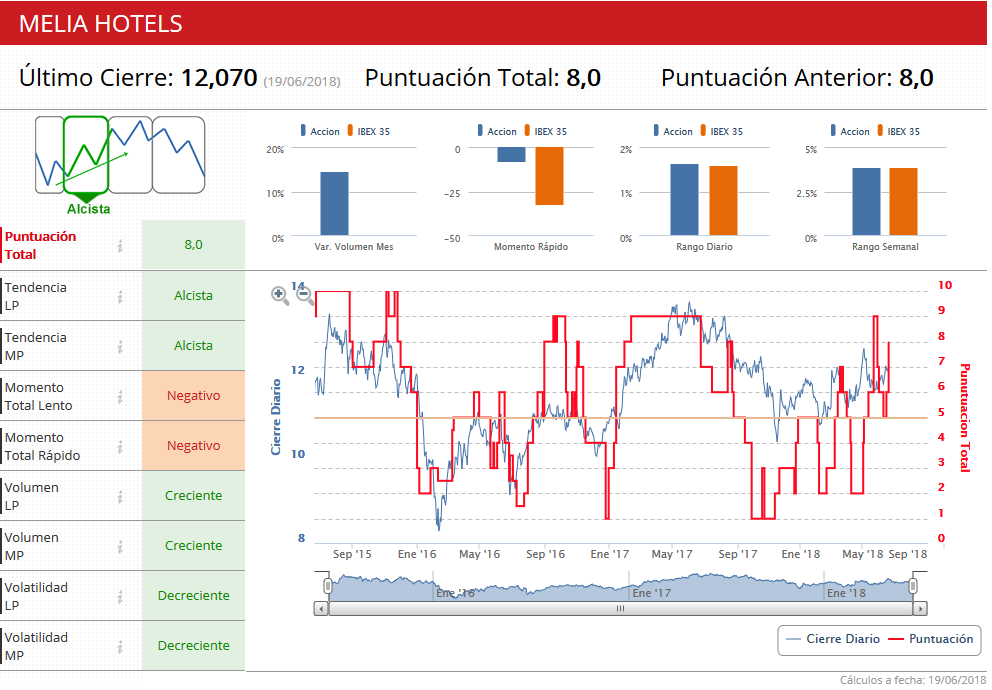Click the 8,0 score cell in table
The width and height of the screenshot is (992, 690).
click(194, 245)
